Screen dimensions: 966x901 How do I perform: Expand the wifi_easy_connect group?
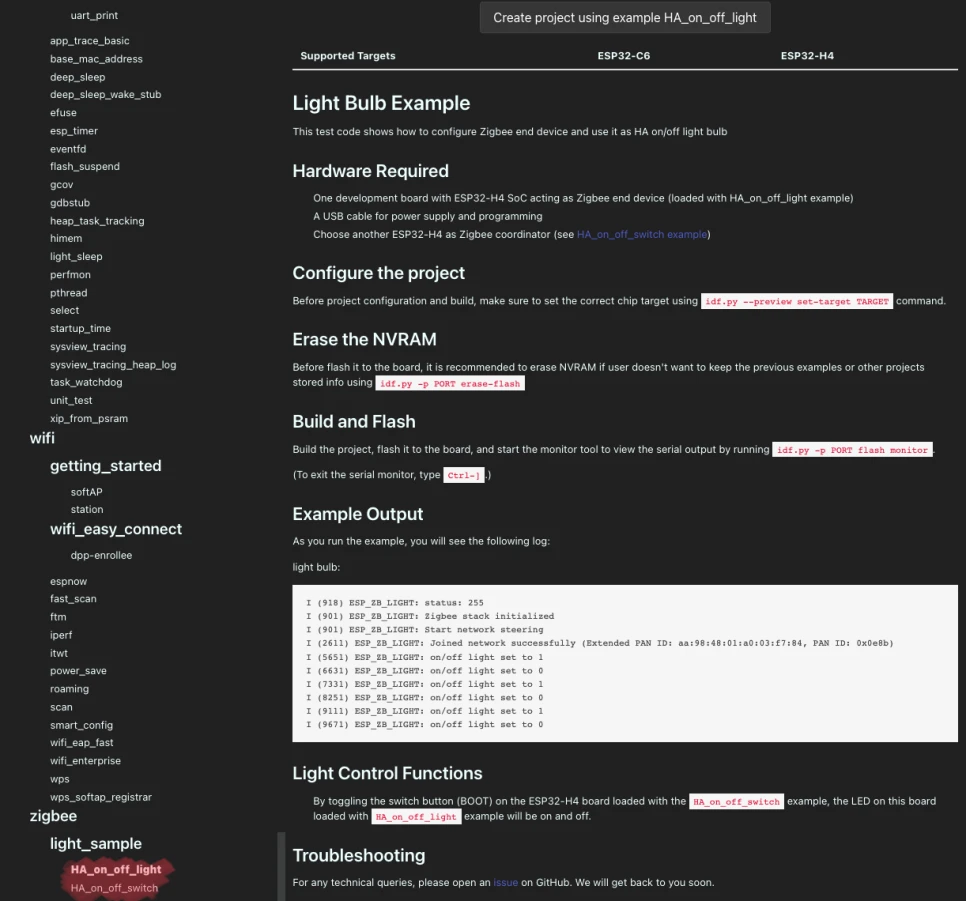[116, 529]
